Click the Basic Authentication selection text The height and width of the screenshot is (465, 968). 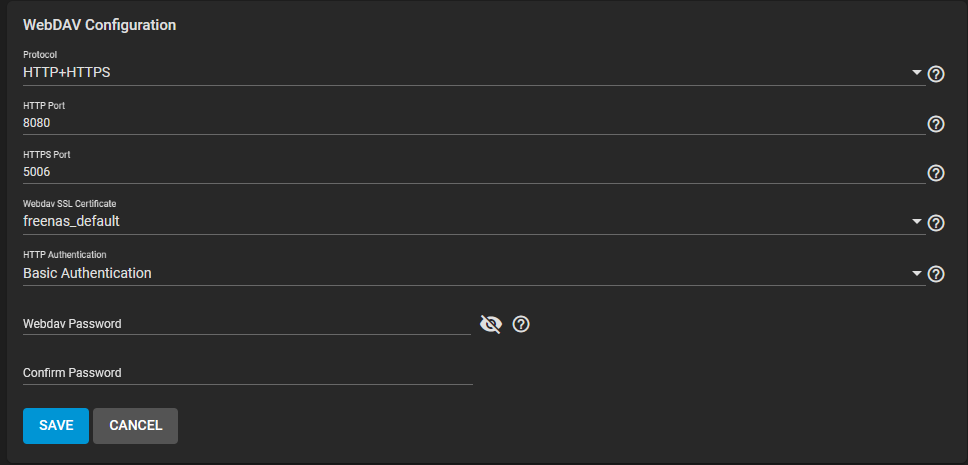[x=87, y=273]
